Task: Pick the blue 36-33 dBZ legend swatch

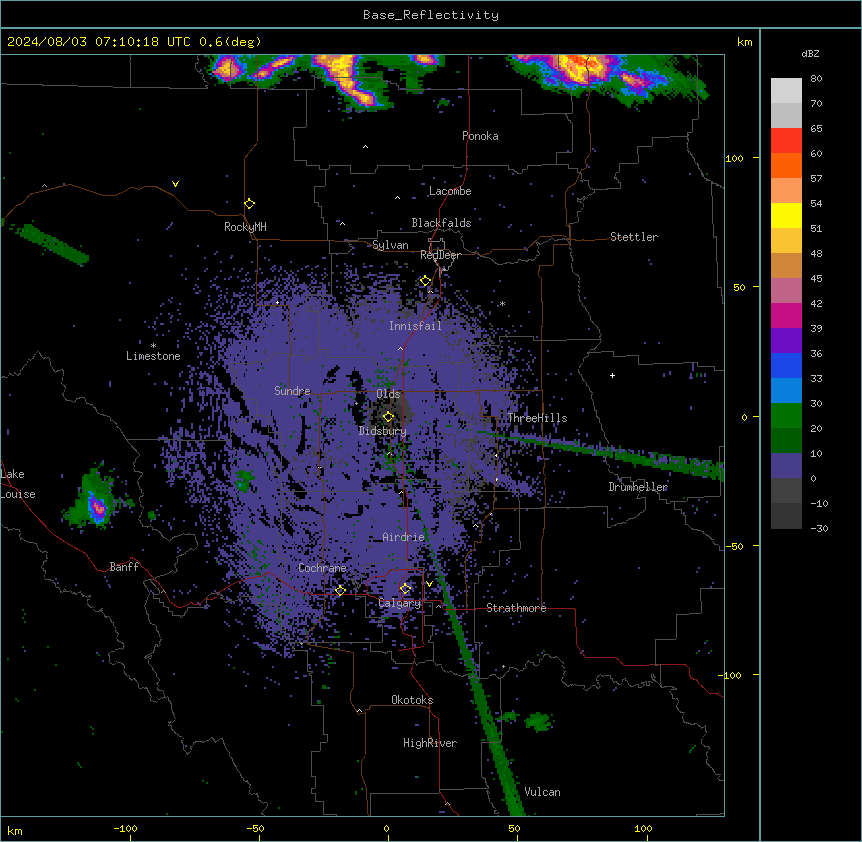Action: tap(786, 365)
